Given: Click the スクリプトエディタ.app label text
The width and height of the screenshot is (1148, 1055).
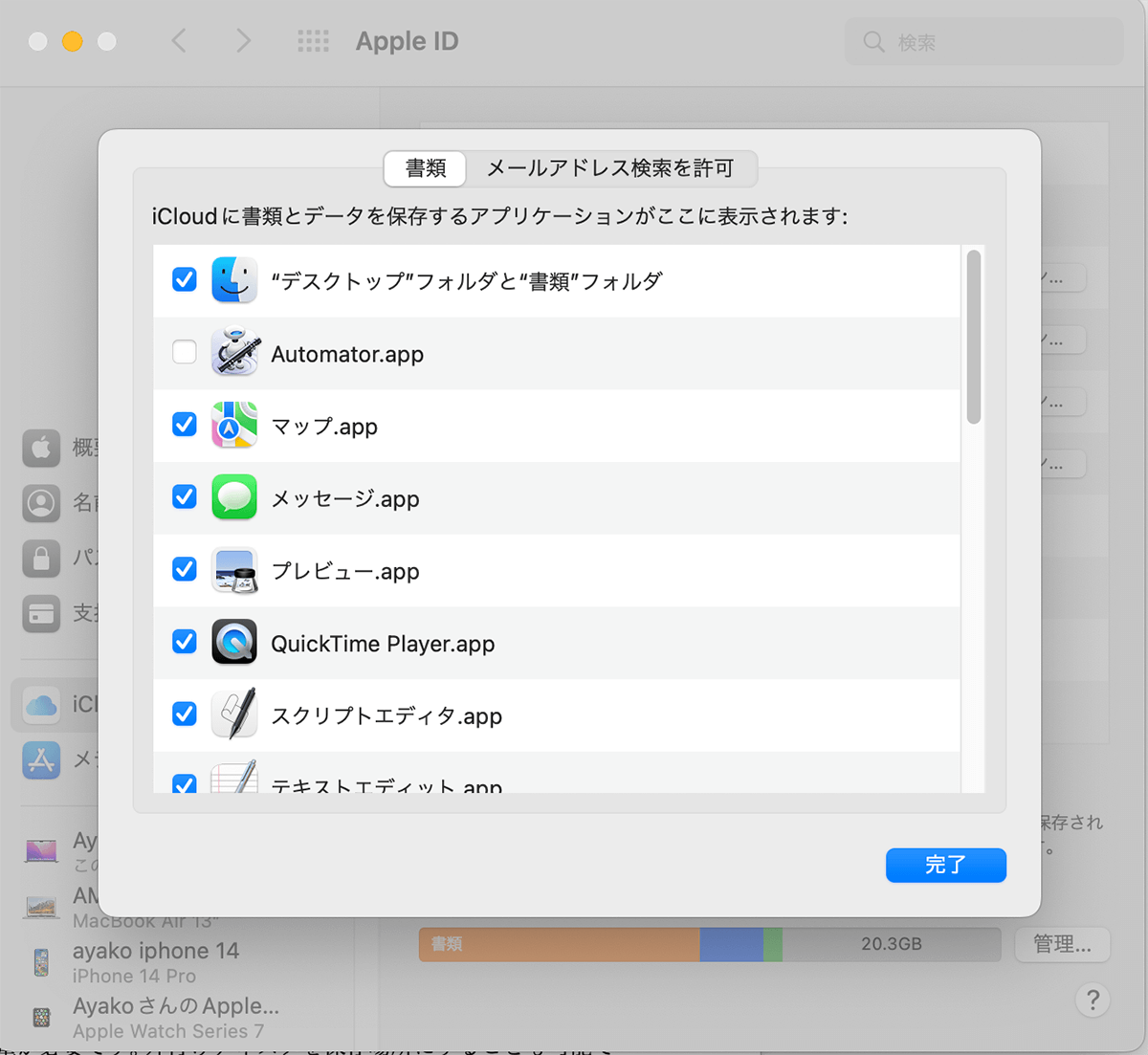Looking at the screenshot, I should pyautogui.click(x=386, y=715).
